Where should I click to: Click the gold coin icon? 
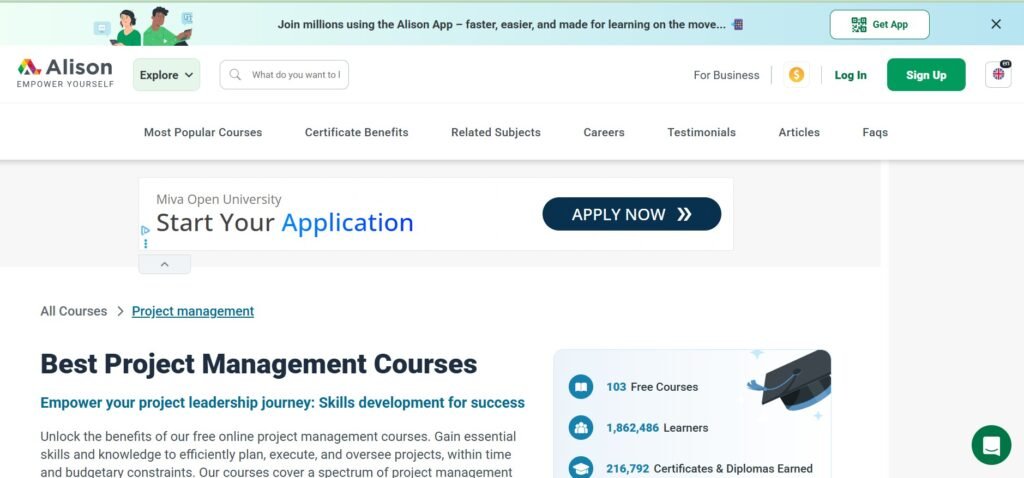[796, 74]
